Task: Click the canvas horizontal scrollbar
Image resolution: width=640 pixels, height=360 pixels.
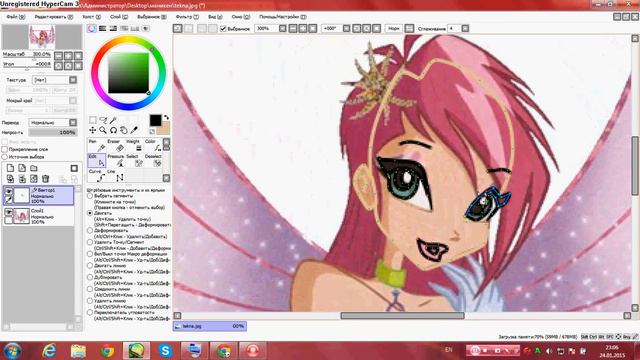Action: point(402,316)
